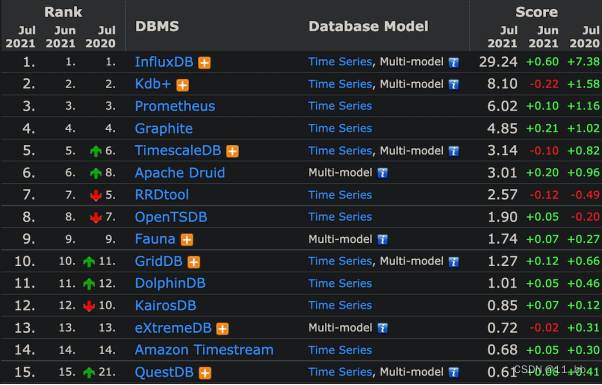This screenshot has height=385, width=602.
Task: Click the info icon in Kdb+'s Database Model cell
Action: tap(454, 84)
